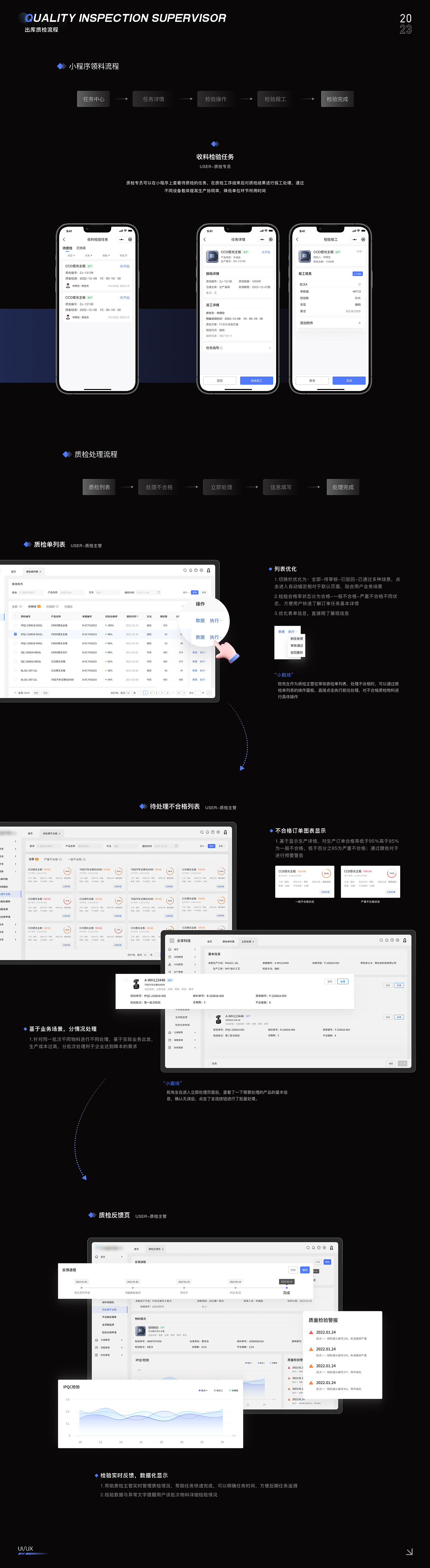Click user avatar in 质检单列表 header
Image resolution: width=430 pixels, height=1568 pixels.
(209, 570)
